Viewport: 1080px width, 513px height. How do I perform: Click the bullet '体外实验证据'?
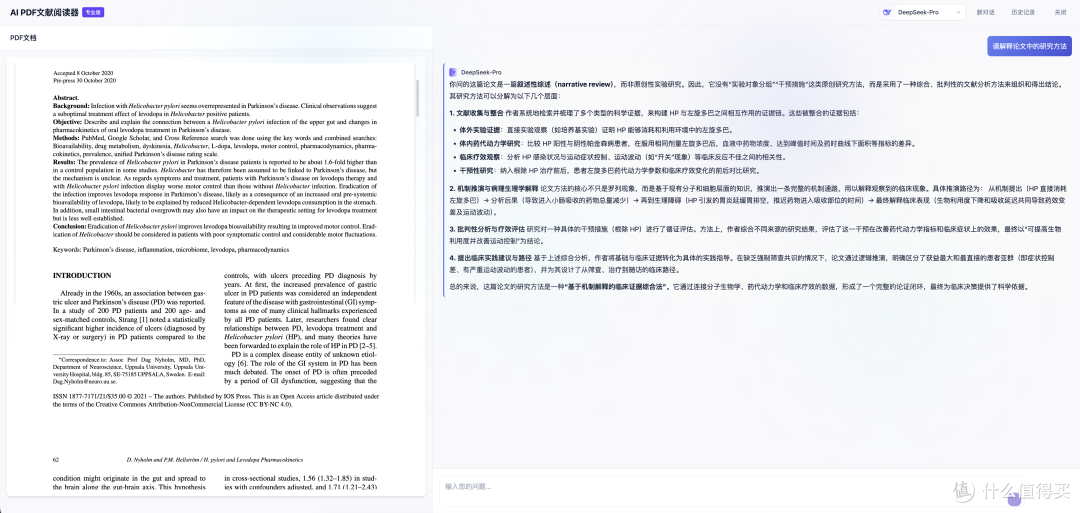(x=480, y=129)
